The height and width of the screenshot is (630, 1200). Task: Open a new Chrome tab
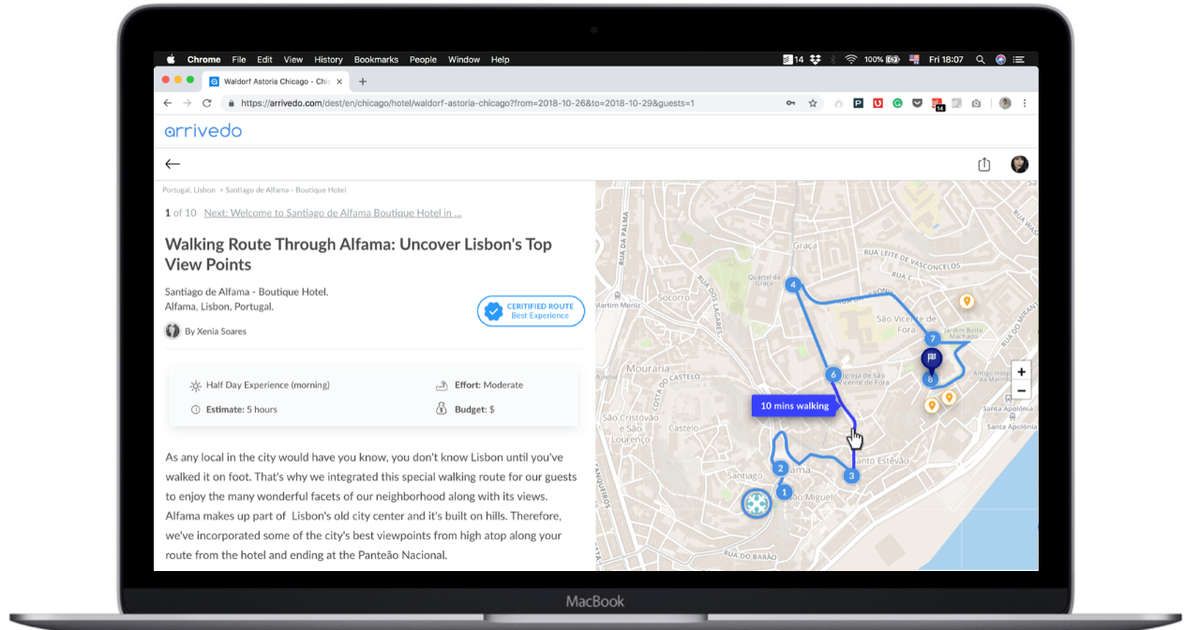(363, 81)
